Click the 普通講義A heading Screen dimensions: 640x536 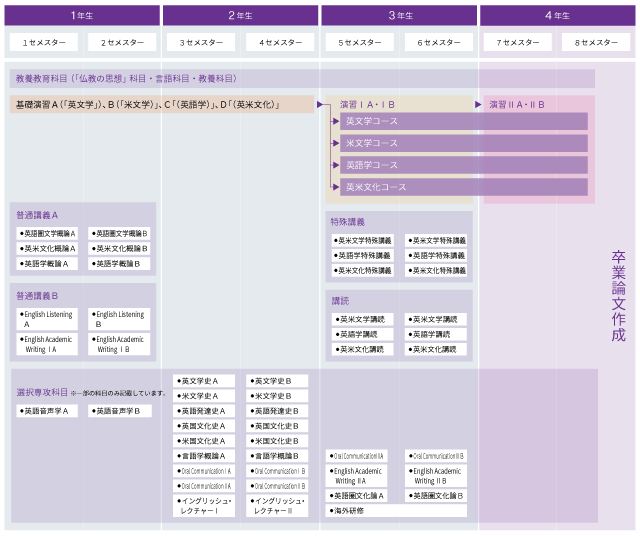click(x=37, y=215)
